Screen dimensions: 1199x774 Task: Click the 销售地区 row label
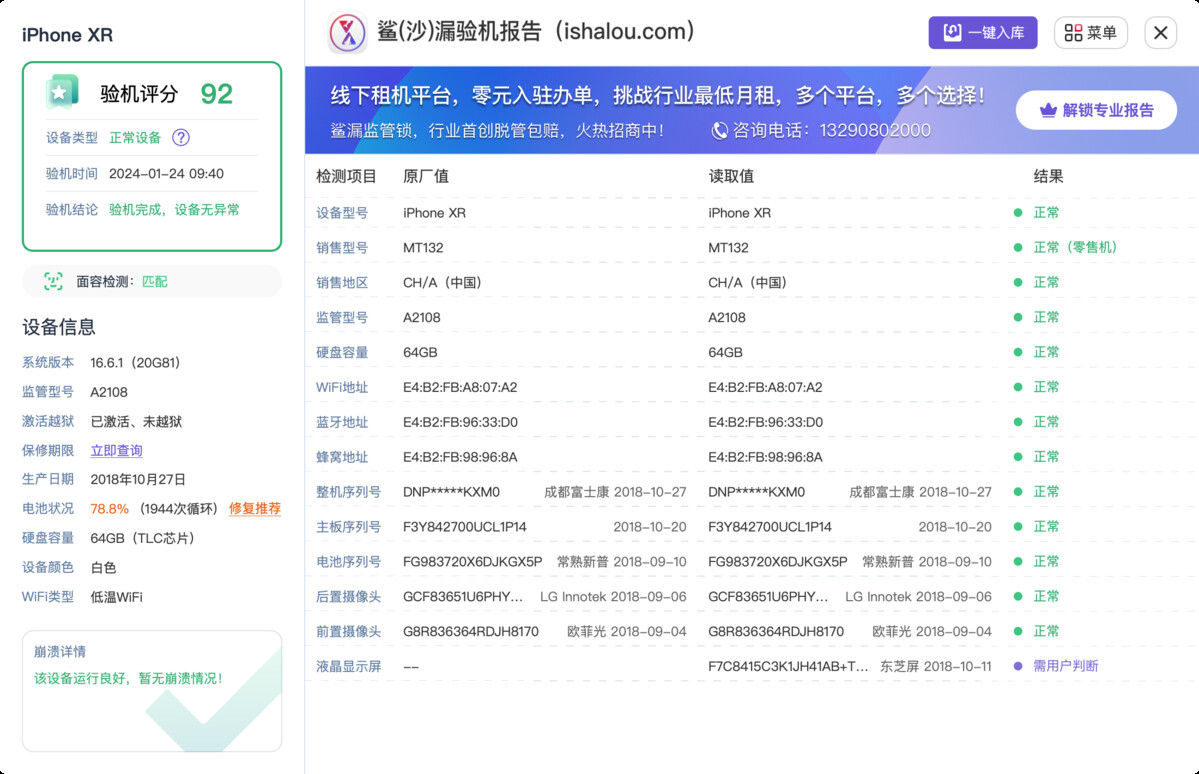tap(342, 282)
